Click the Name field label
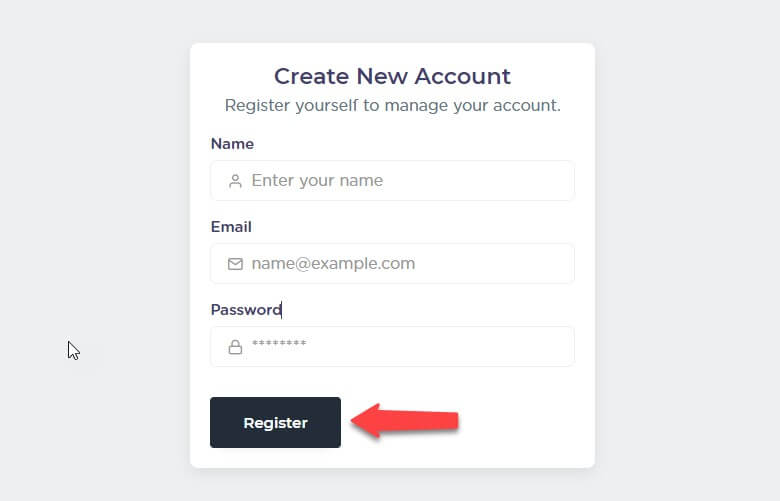 pos(232,144)
